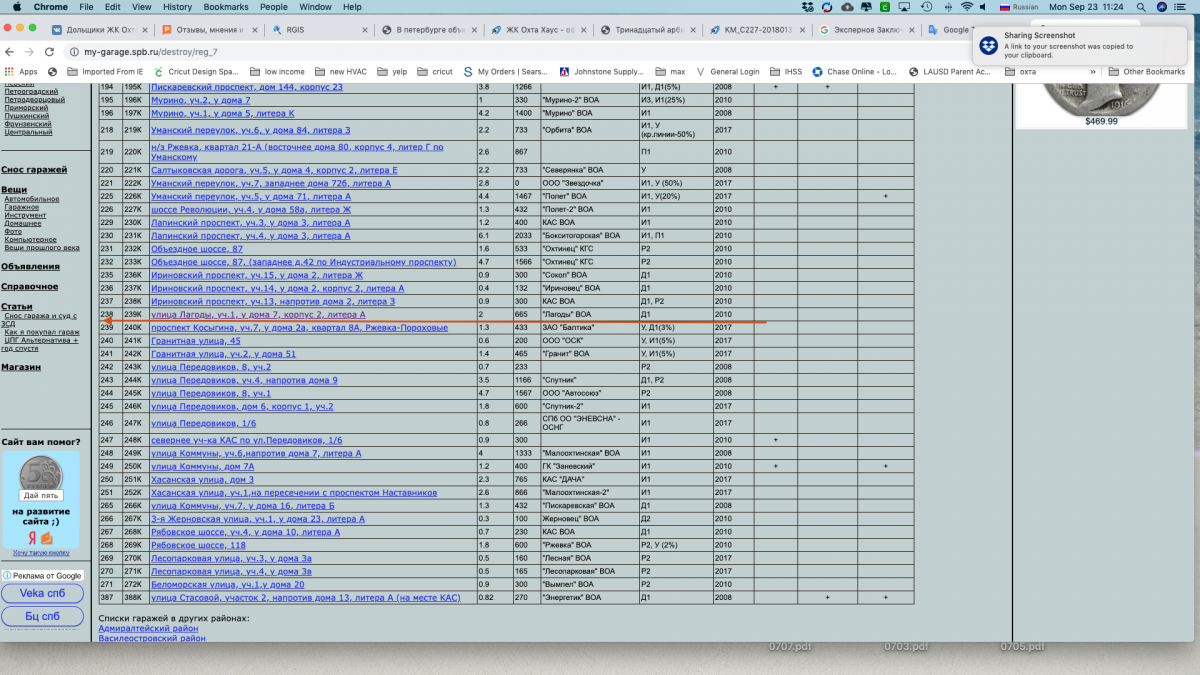The image size is (1200, 675).
Task: Click the 'Veka спб' ad button
Action: [x=44, y=593]
